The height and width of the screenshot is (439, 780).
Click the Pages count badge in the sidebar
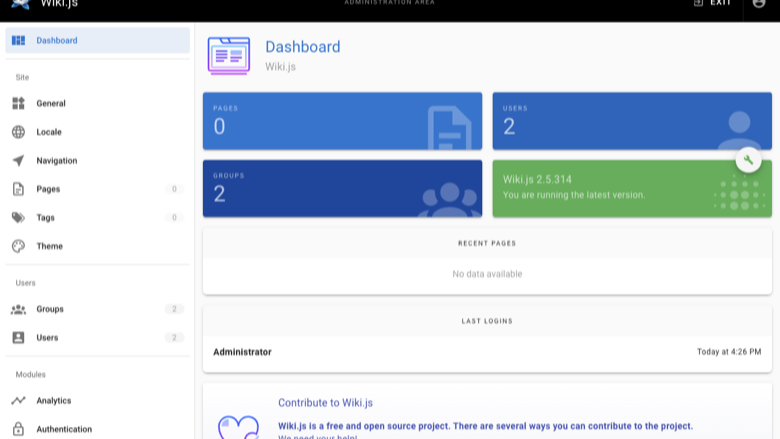174,189
